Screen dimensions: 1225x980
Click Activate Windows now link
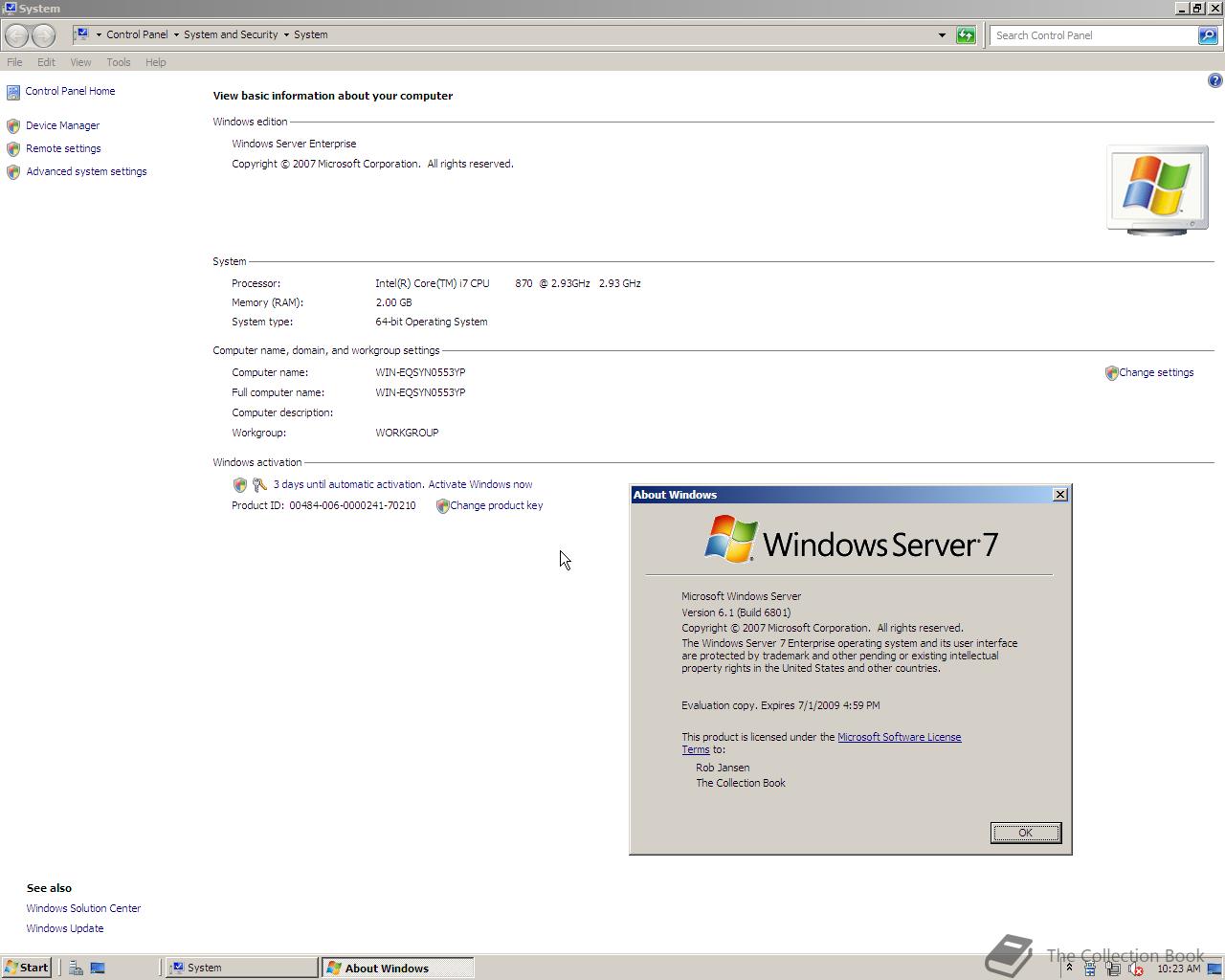[x=480, y=484]
